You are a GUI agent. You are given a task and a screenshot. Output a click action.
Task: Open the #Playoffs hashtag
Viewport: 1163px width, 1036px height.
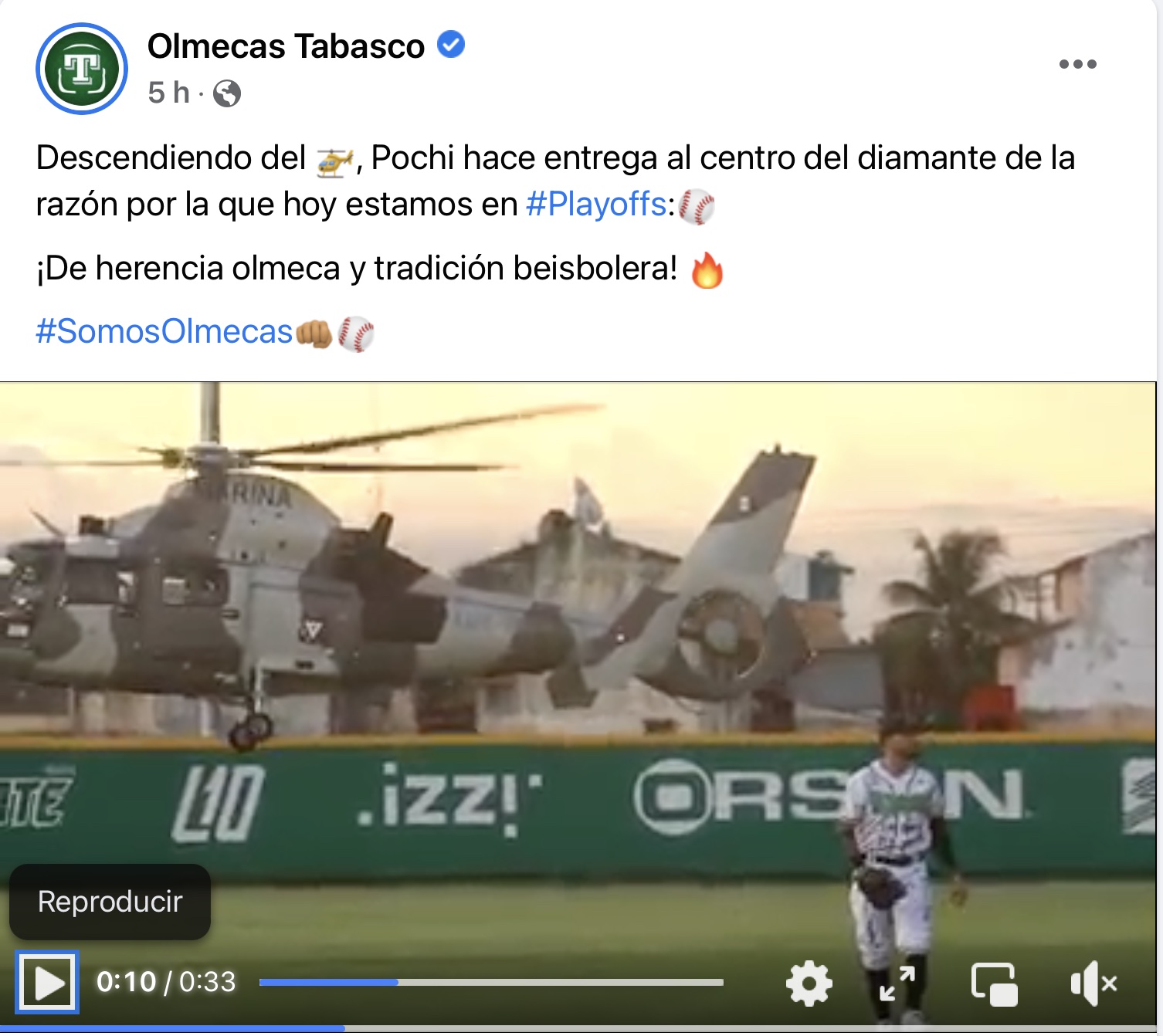pos(596,205)
